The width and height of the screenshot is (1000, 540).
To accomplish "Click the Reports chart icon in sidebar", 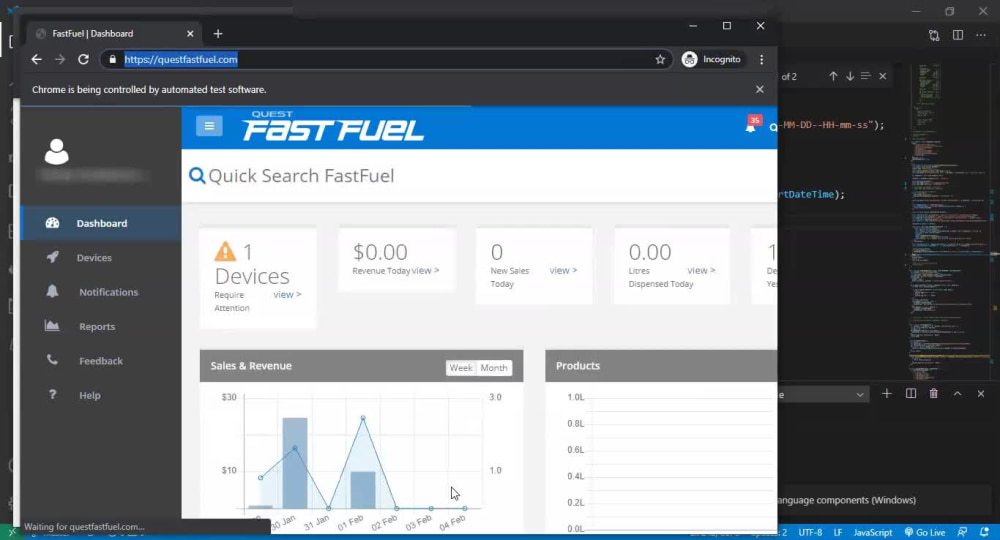I will tap(52, 326).
